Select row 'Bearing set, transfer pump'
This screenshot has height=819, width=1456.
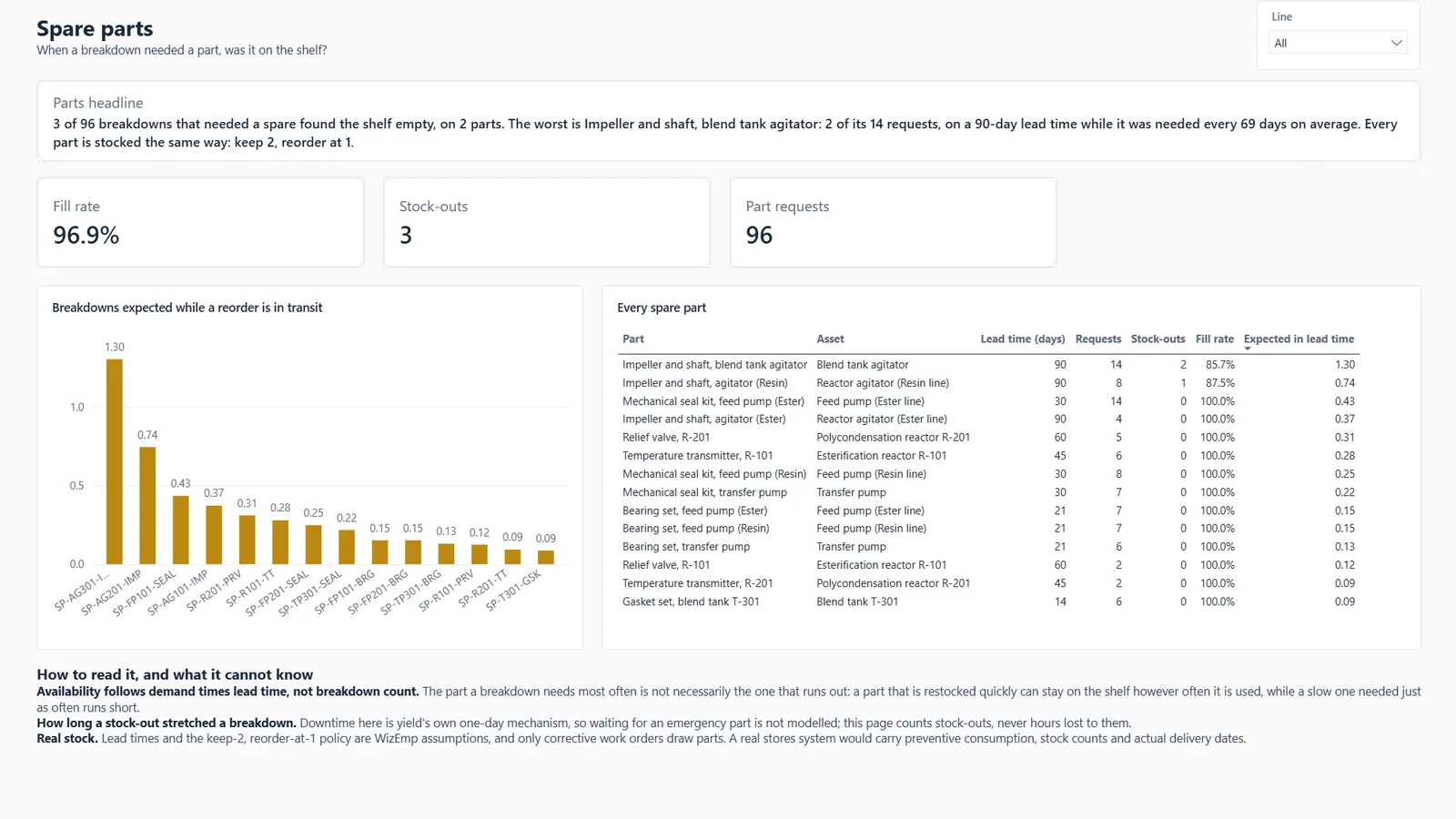coord(988,547)
